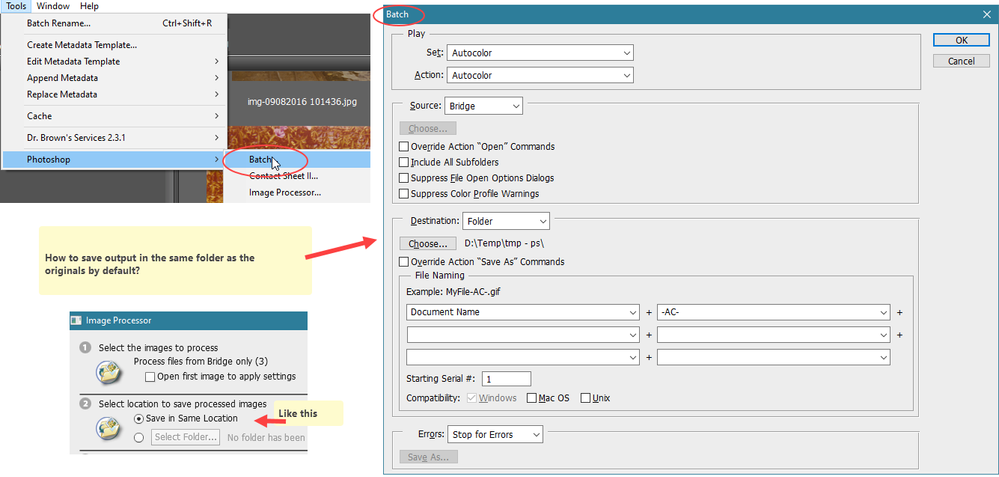
Task: Select Save in Same Location radio
Action: pos(138,418)
